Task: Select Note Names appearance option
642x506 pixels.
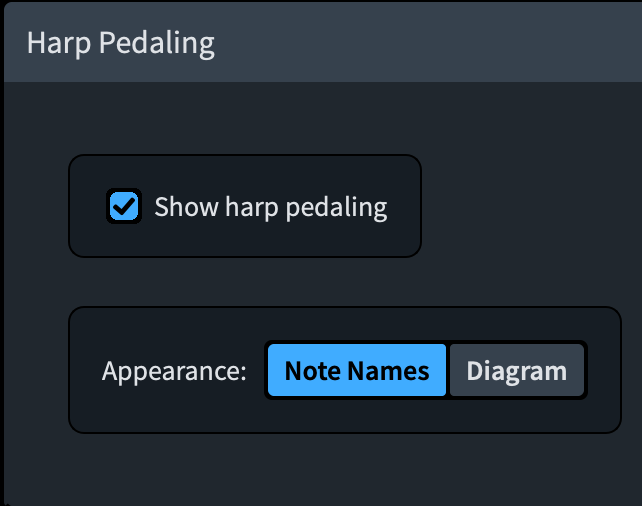Action: [x=357, y=371]
